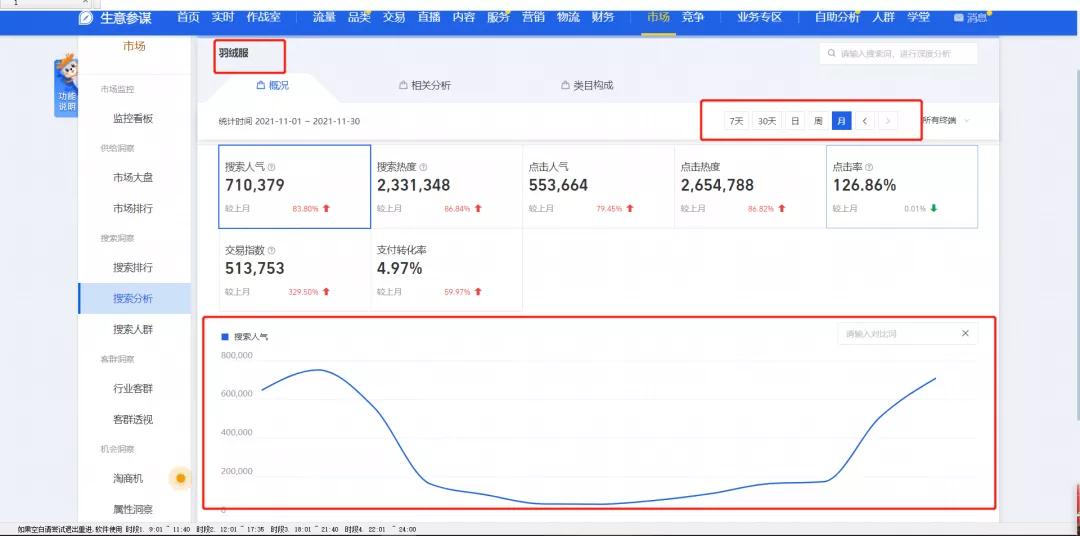Switch to the 概况 tab

273,85
